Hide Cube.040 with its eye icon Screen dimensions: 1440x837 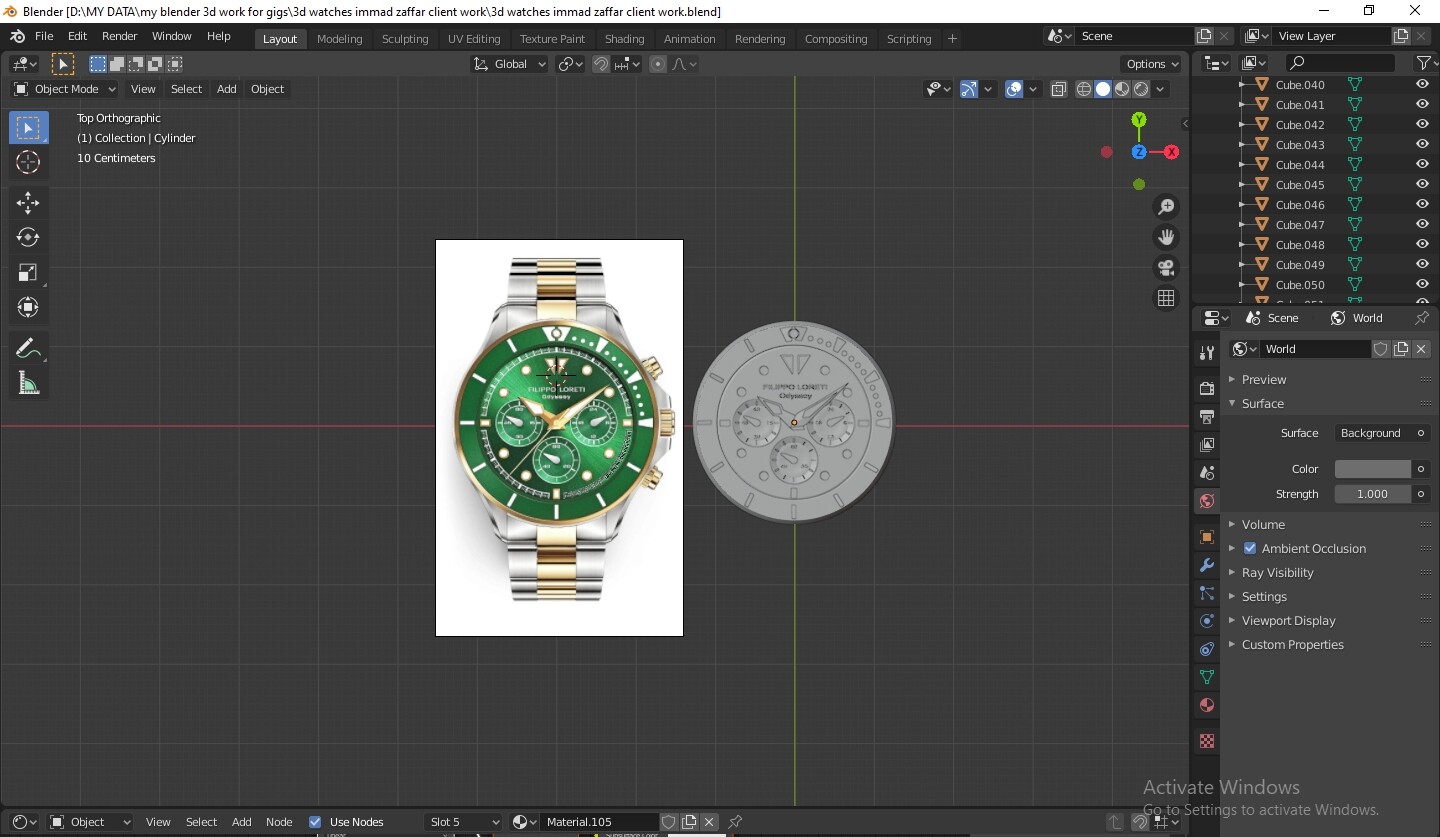pos(1422,85)
